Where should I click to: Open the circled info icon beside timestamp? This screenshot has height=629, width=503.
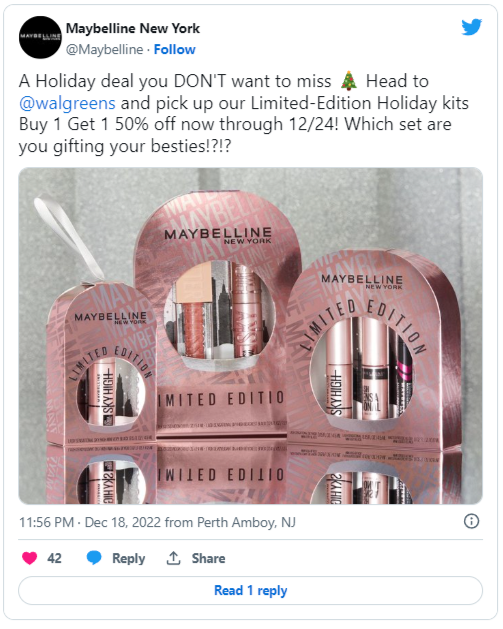[x=471, y=521]
